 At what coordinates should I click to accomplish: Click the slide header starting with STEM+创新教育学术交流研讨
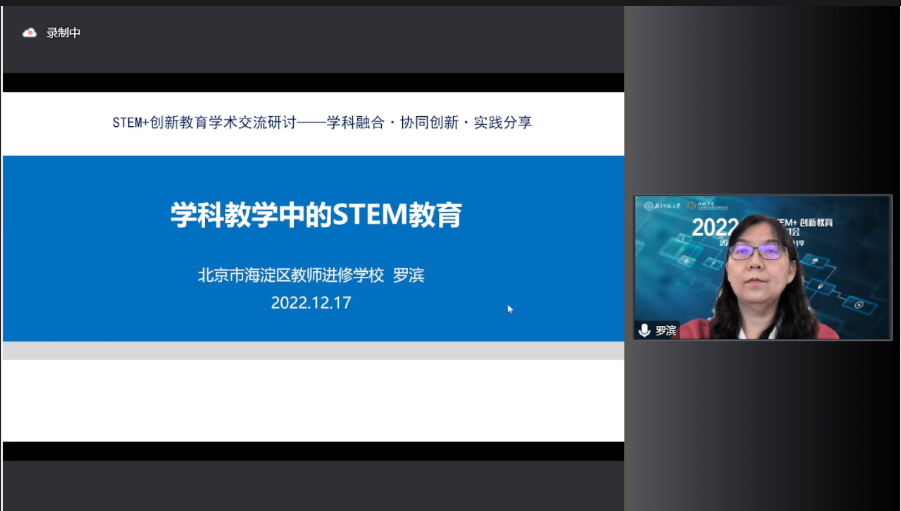pyautogui.click(x=322, y=123)
